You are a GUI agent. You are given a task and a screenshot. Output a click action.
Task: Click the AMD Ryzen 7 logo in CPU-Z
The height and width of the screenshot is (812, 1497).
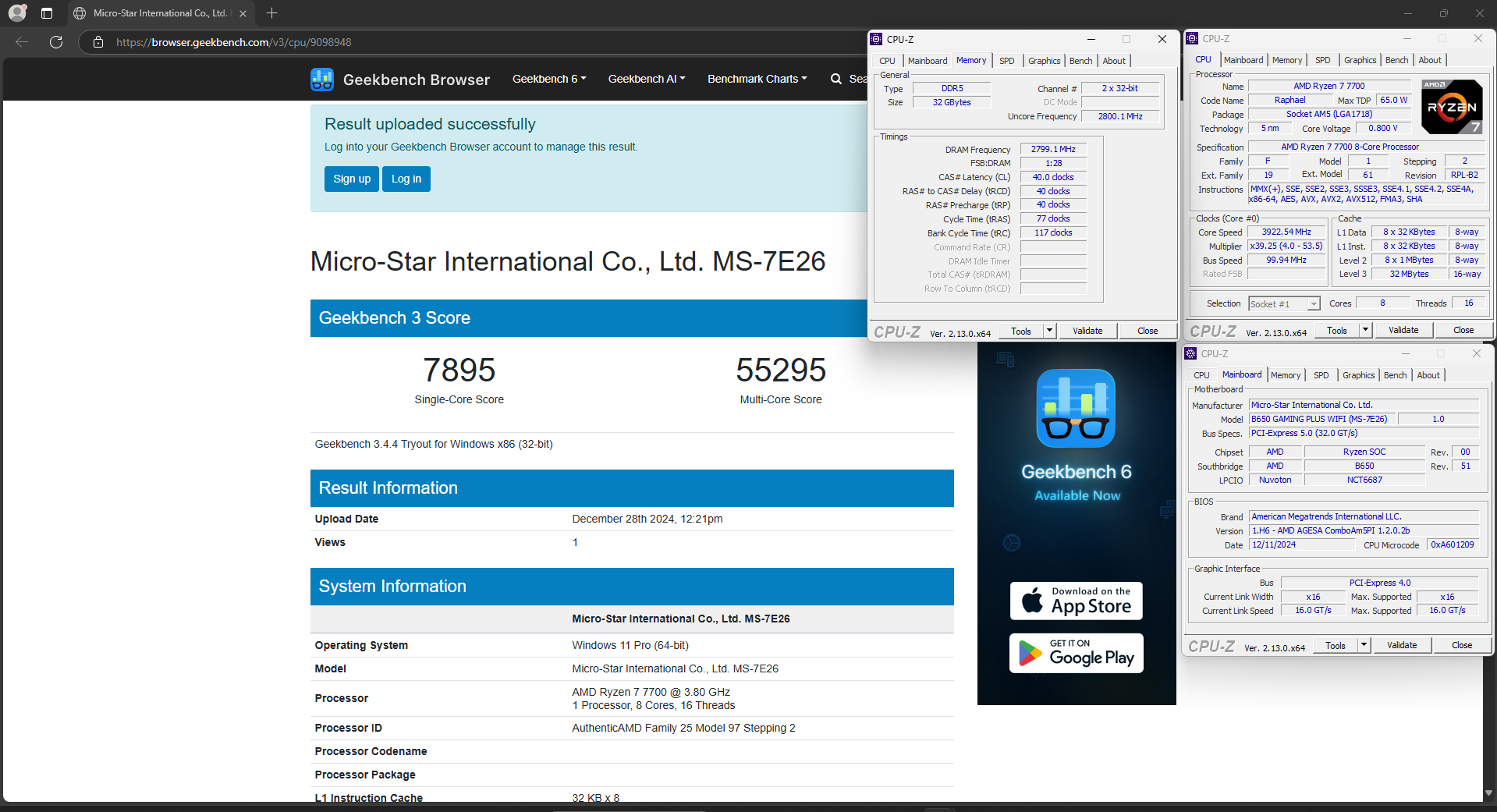click(1452, 106)
